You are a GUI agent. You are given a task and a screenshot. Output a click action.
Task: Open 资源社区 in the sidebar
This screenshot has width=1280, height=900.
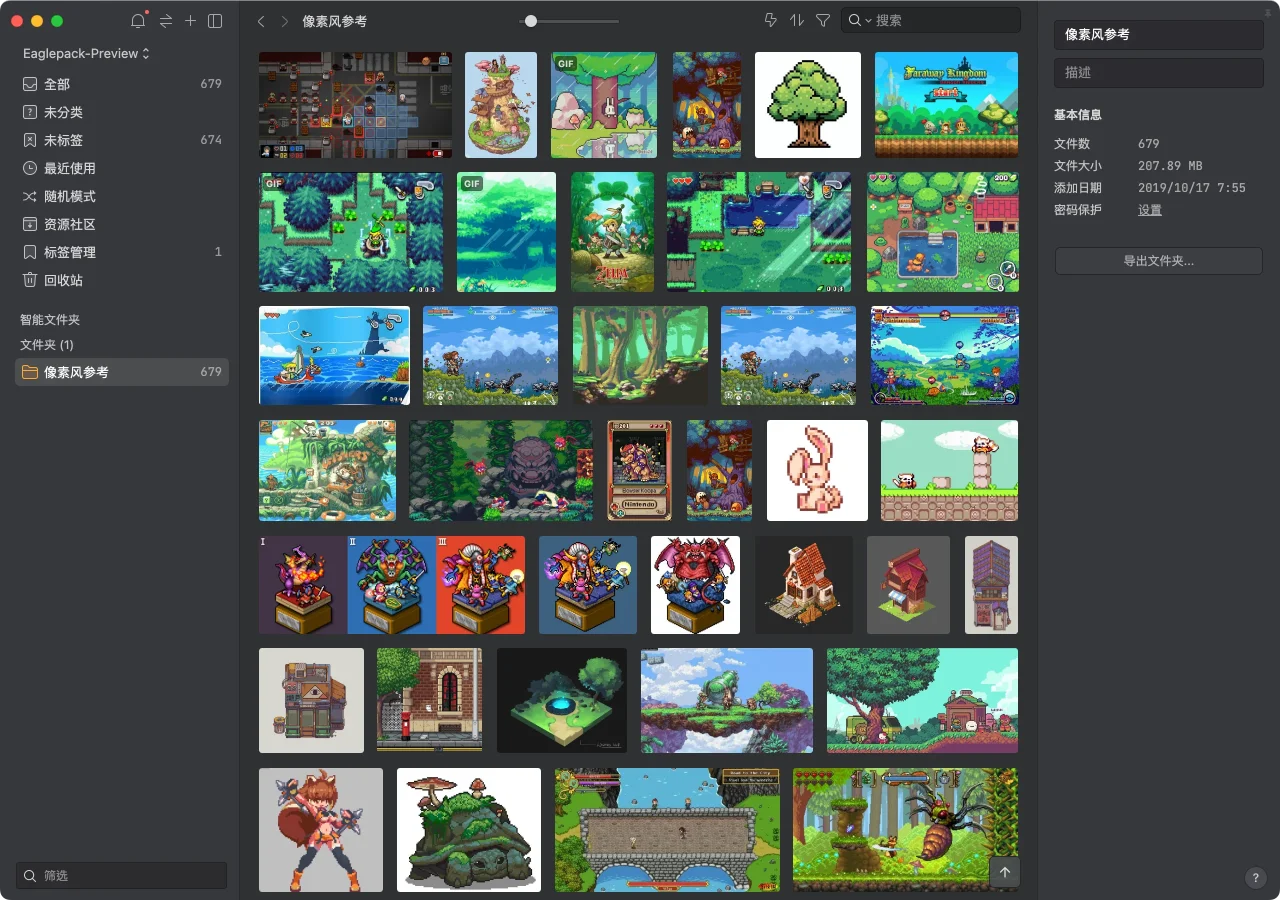coord(122,224)
